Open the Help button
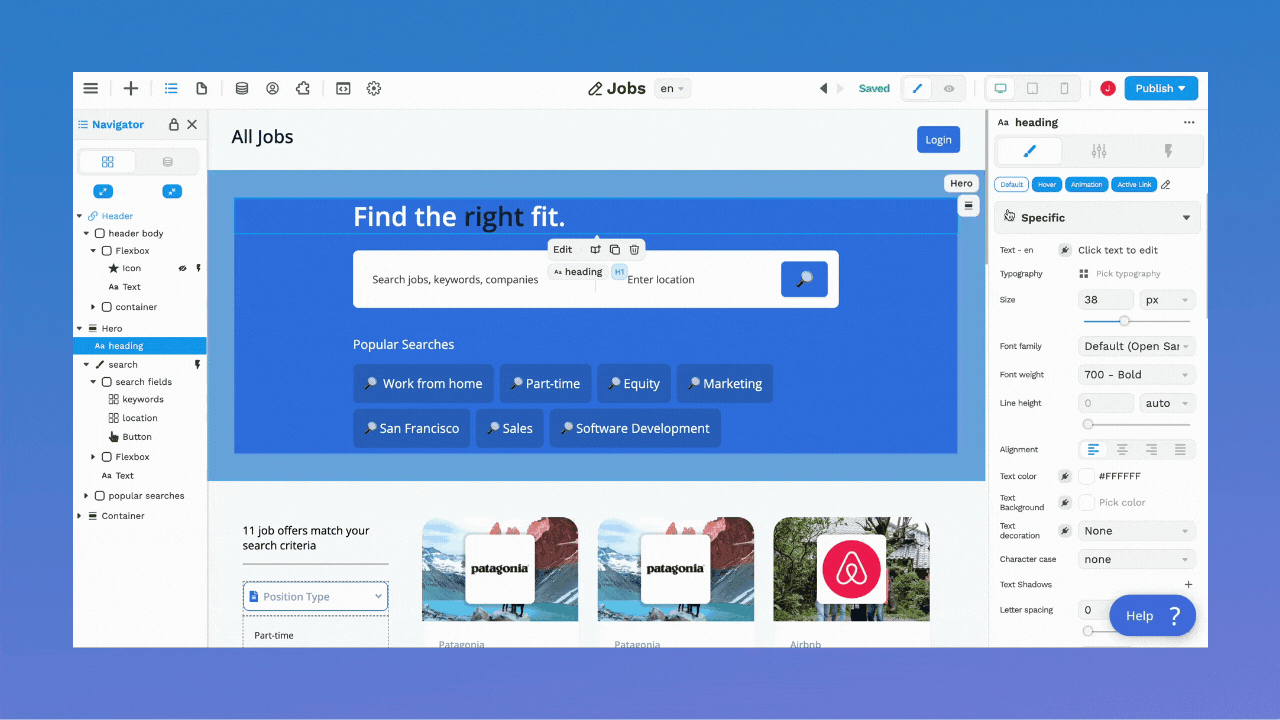This screenshot has height=720, width=1280. 1152,616
